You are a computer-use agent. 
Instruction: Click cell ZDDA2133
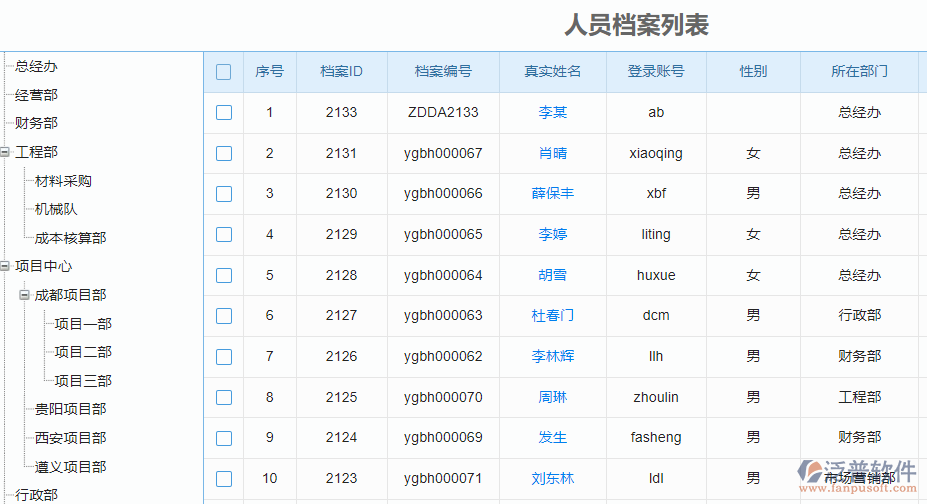[x=443, y=112]
